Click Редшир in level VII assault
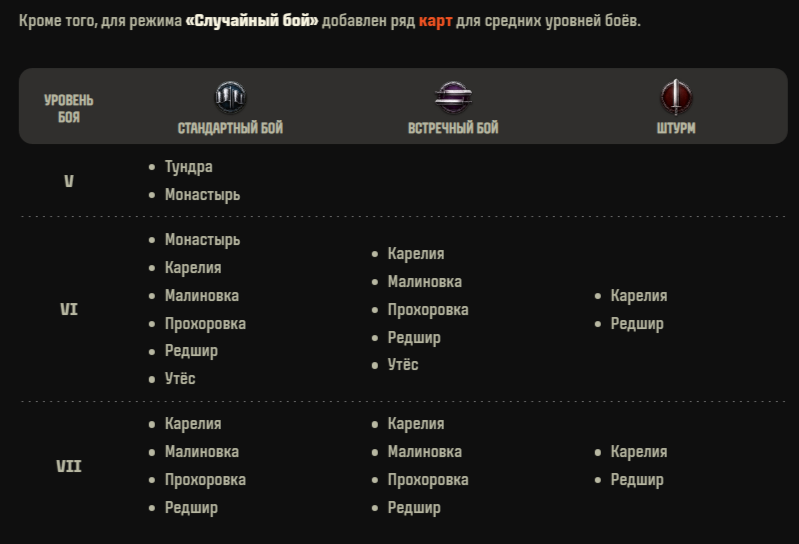The image size is (799, 544). pyautogui.click(x=637, y=480)
